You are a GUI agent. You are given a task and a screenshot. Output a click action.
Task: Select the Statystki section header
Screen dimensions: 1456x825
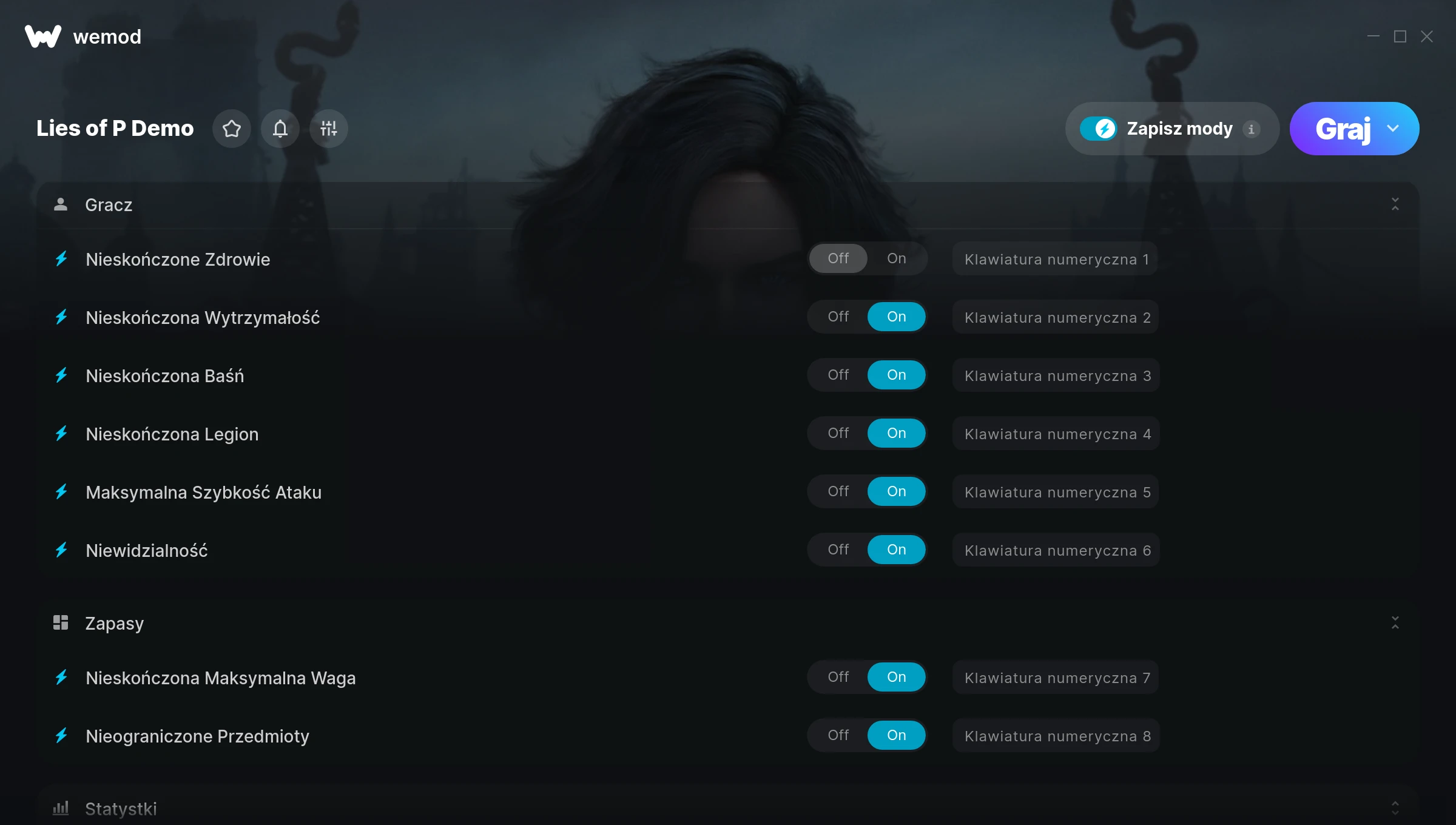[728, 808]
